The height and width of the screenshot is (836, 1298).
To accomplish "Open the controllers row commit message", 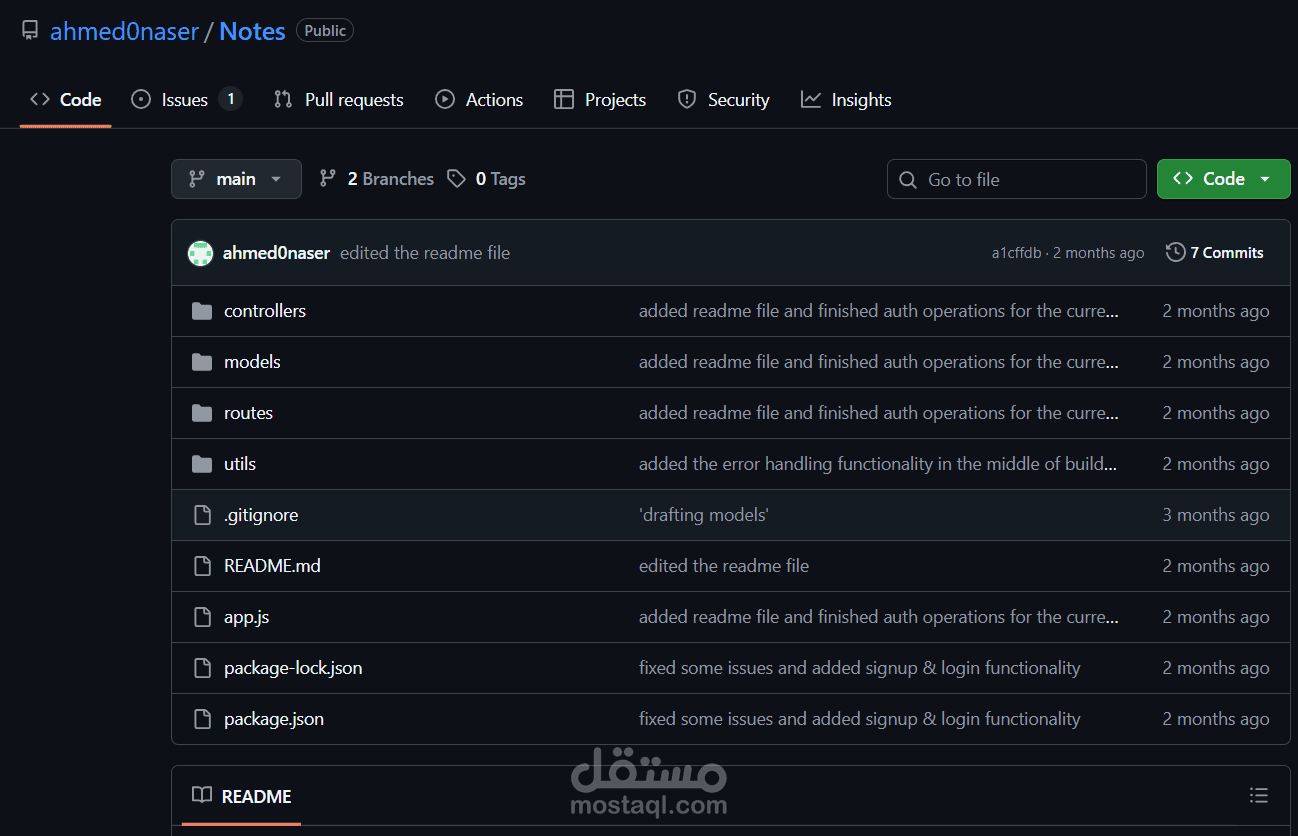I will 878,311.
